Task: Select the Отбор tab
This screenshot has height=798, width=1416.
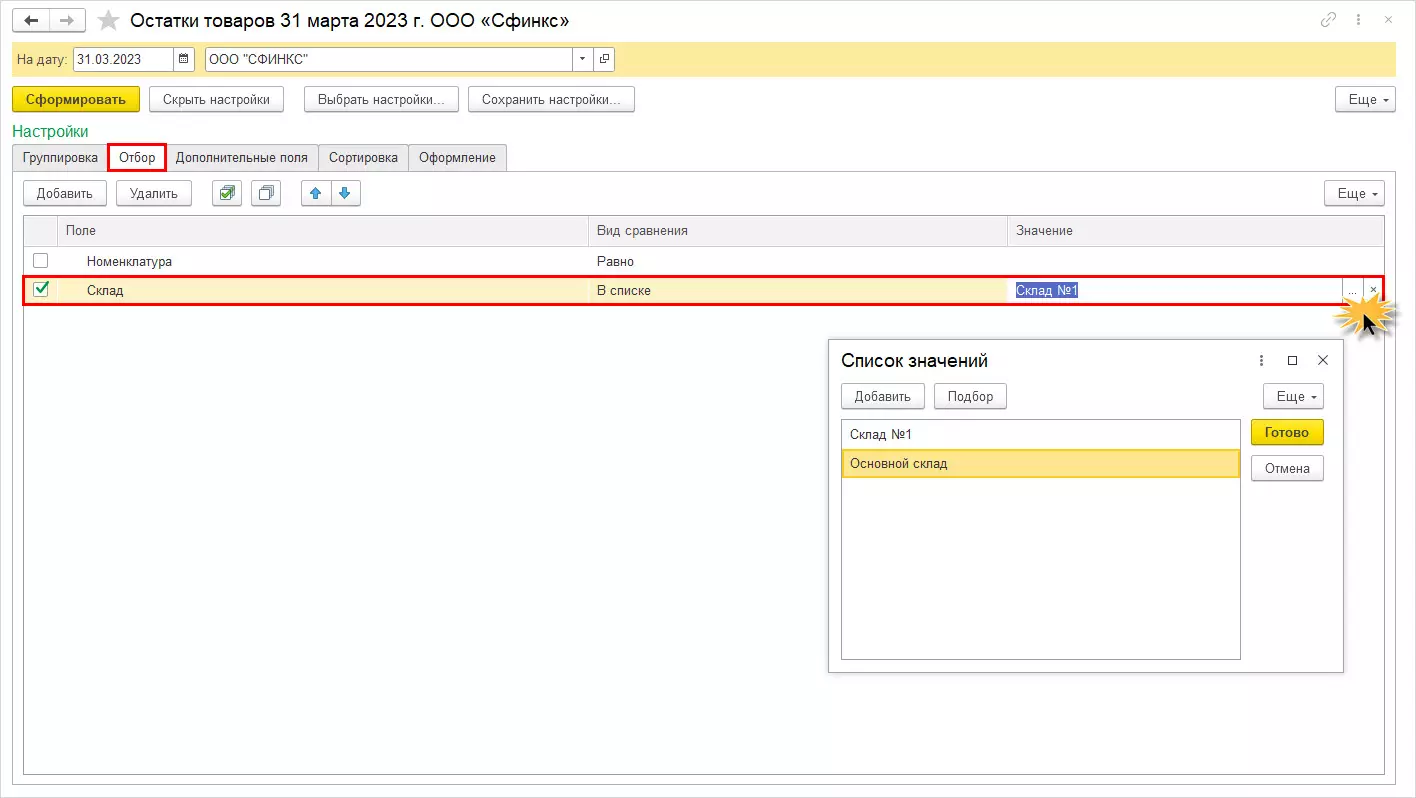Action: coord(137,157)
